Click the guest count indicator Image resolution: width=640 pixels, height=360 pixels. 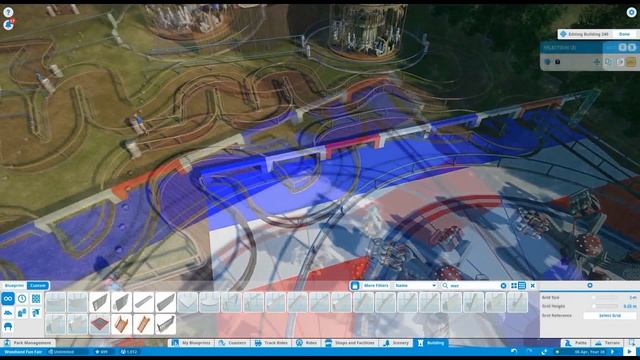coord(129,352)
